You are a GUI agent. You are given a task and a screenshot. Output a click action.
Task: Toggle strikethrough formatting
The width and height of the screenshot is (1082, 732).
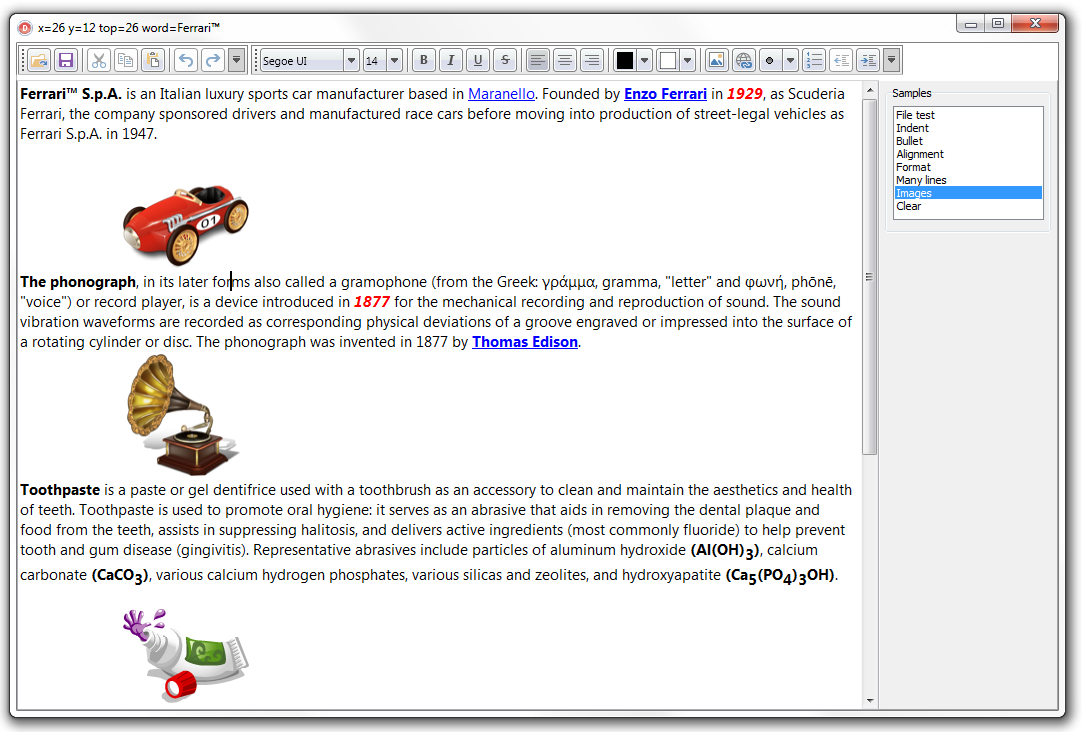click(x=504, y=61)
